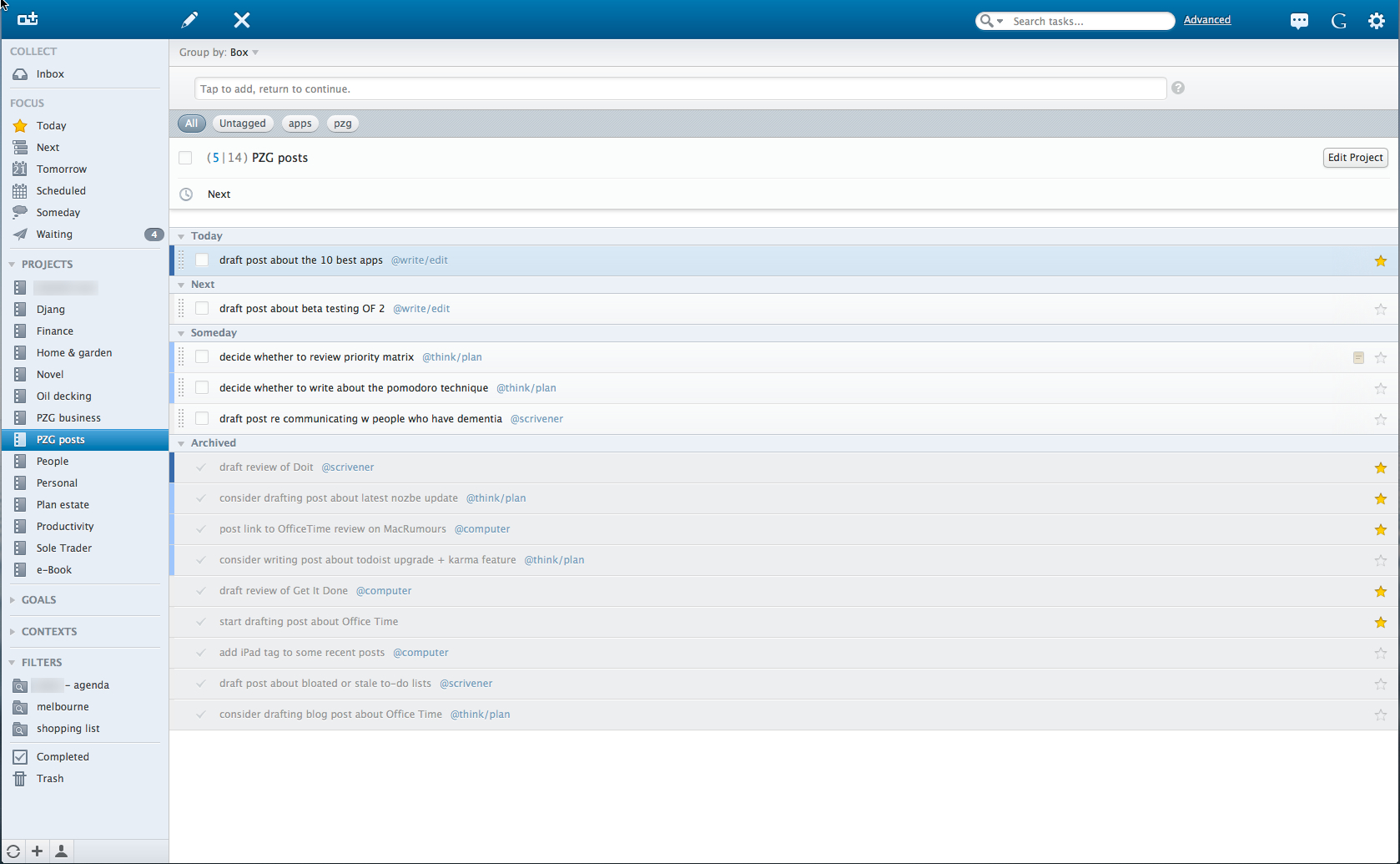Click the plus icon in bottom bar
1400x864 pixels.
point(38,851)
